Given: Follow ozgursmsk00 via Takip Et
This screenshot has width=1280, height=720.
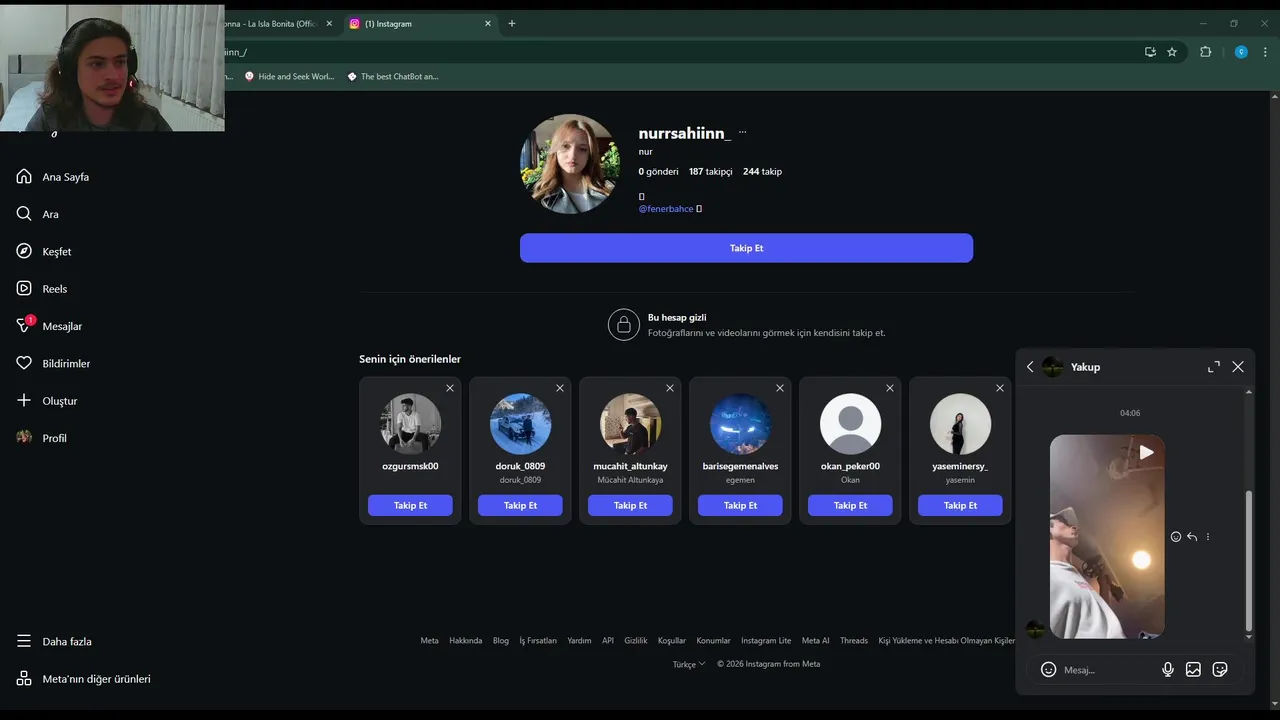Looking at the screenshot, I should pyautogui.click(x=410, y=506).
